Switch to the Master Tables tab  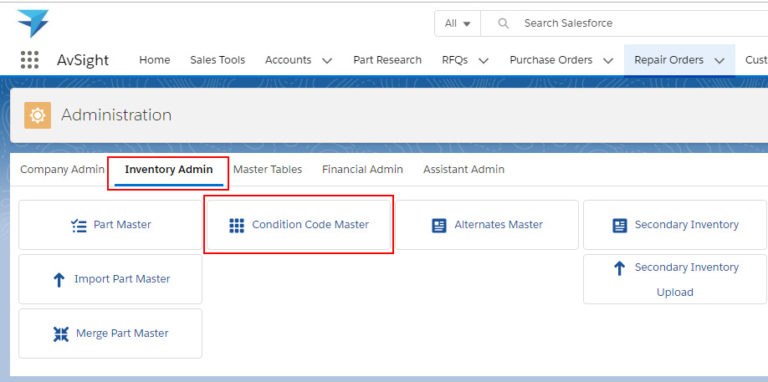267,169
